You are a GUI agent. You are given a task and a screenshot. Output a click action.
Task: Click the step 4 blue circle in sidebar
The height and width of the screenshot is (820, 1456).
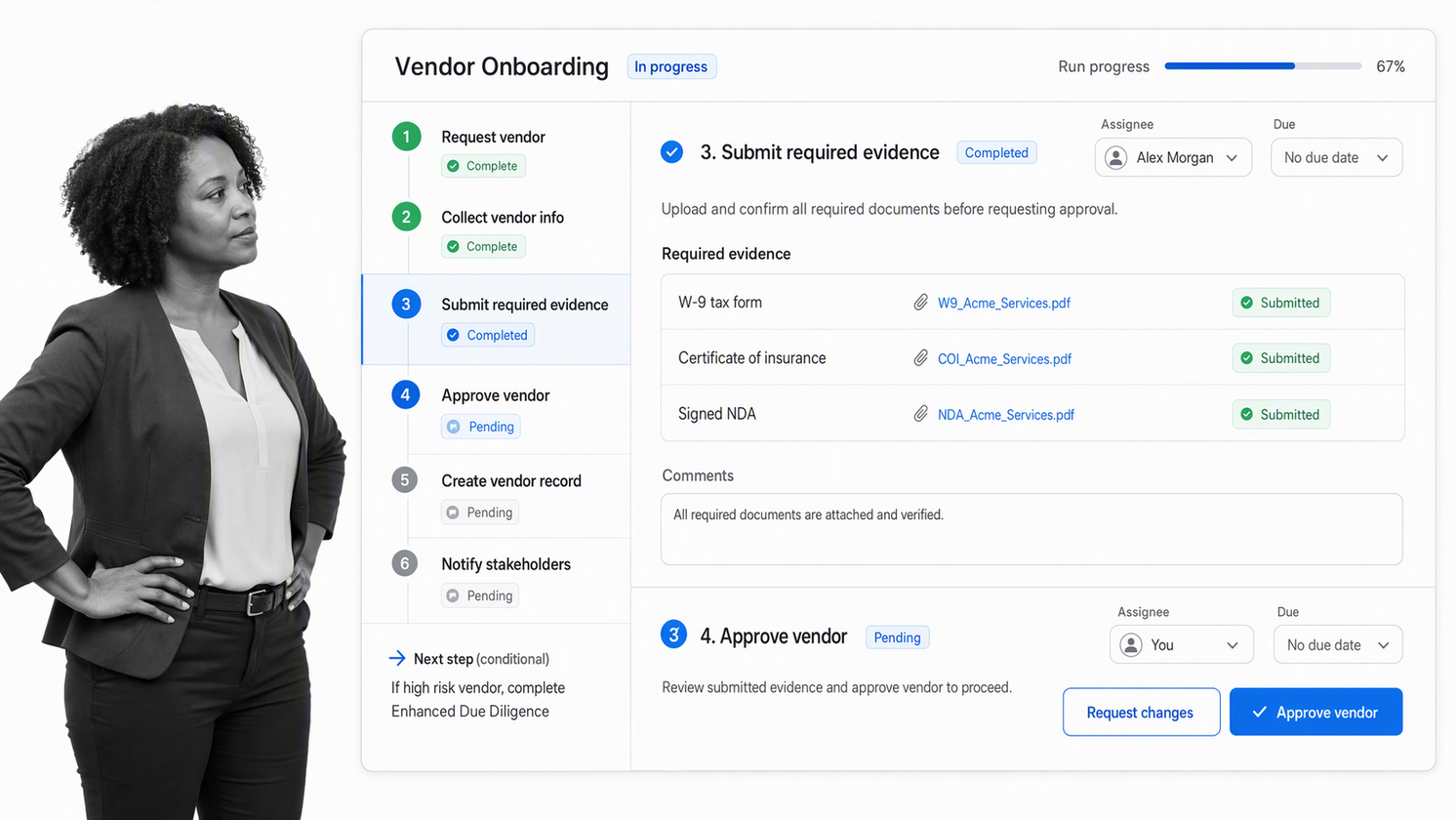point(406,394)
